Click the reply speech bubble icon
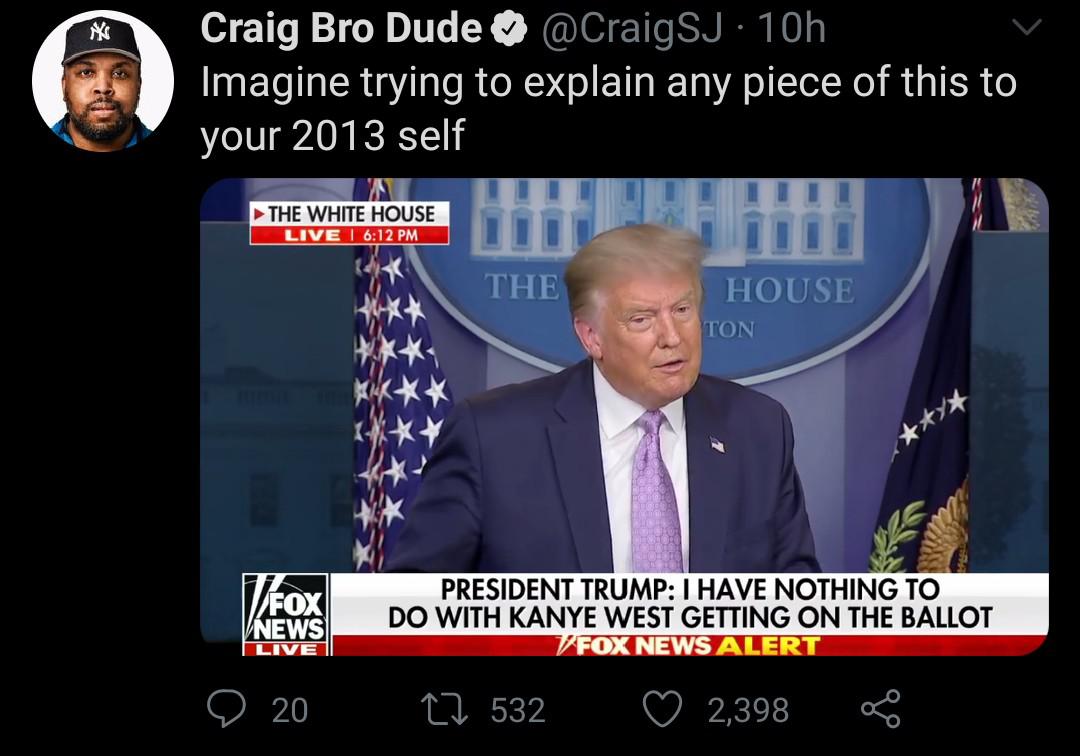 click(227, 709)
